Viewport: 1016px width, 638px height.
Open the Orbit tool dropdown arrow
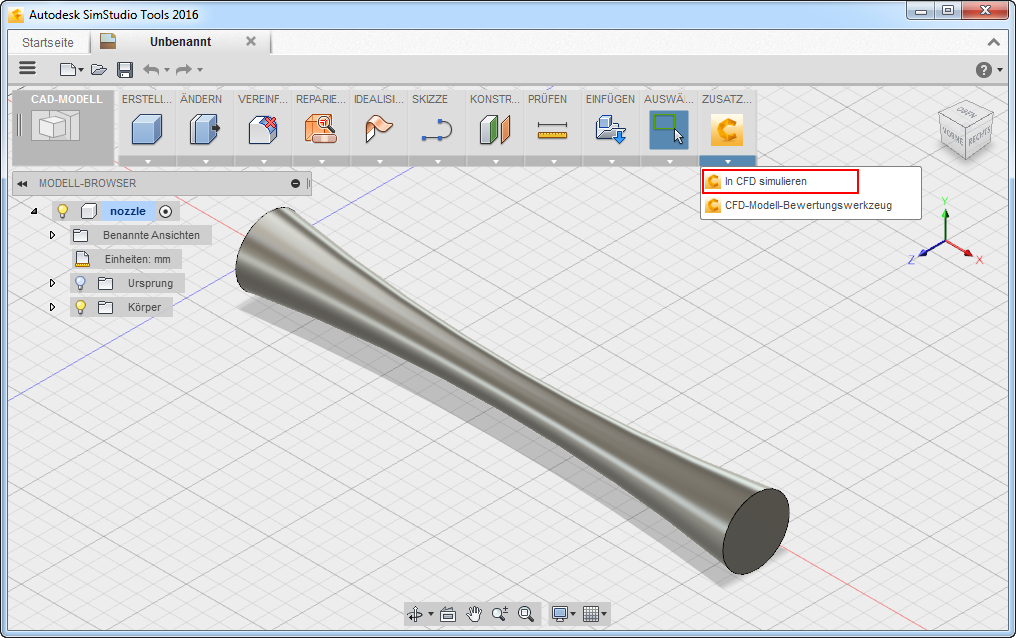coord(430,613)
